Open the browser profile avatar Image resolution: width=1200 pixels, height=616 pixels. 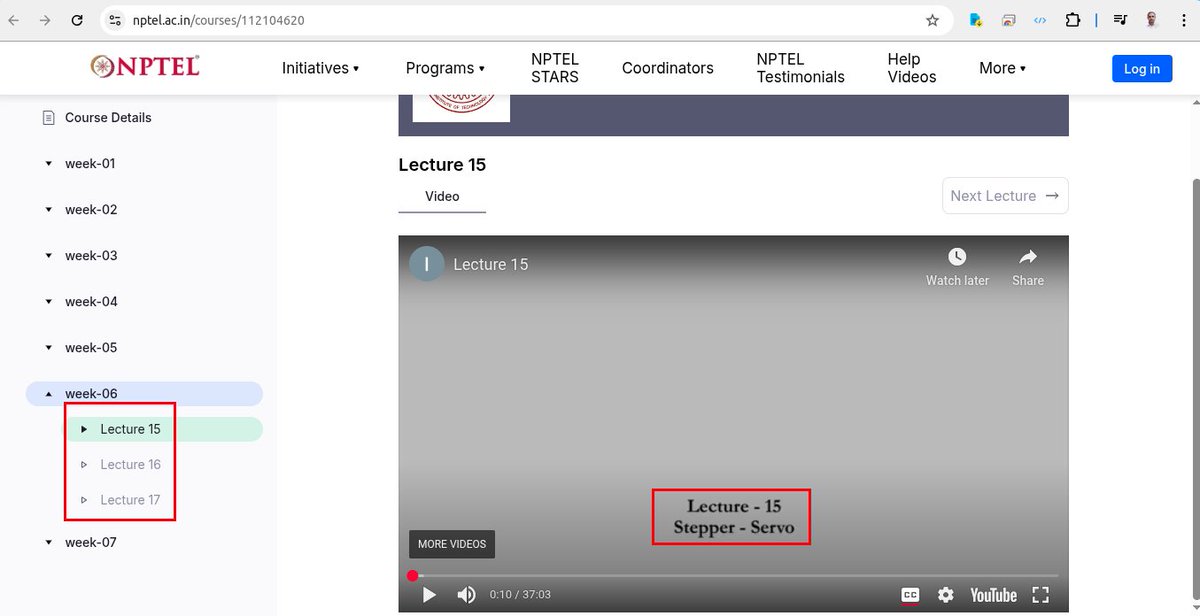pyautogui.click(x=1153, y=20)
